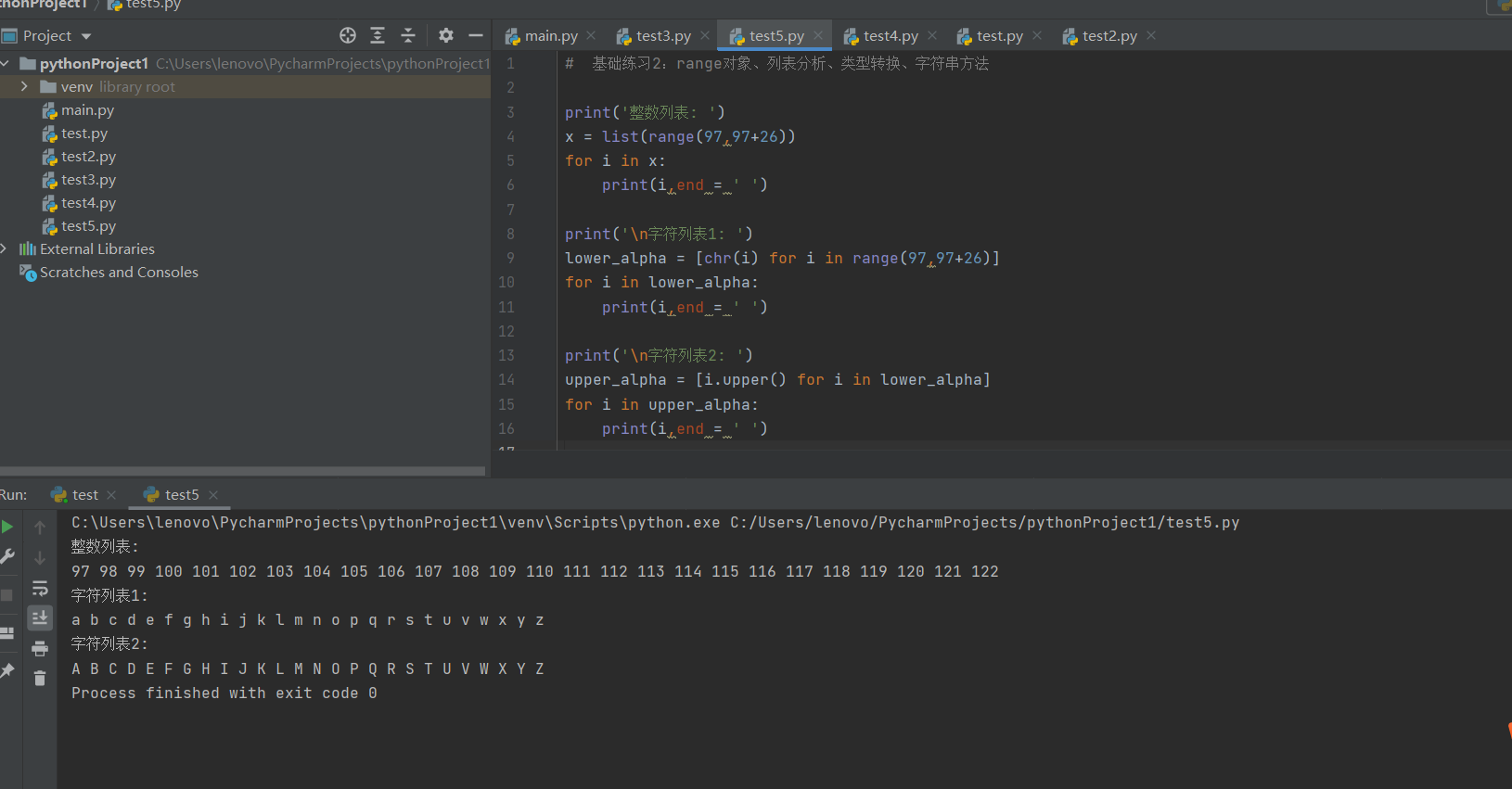1512x789 pixels.
Task: Toggle Scroll to End in console
Action: (x=40, y=617)
